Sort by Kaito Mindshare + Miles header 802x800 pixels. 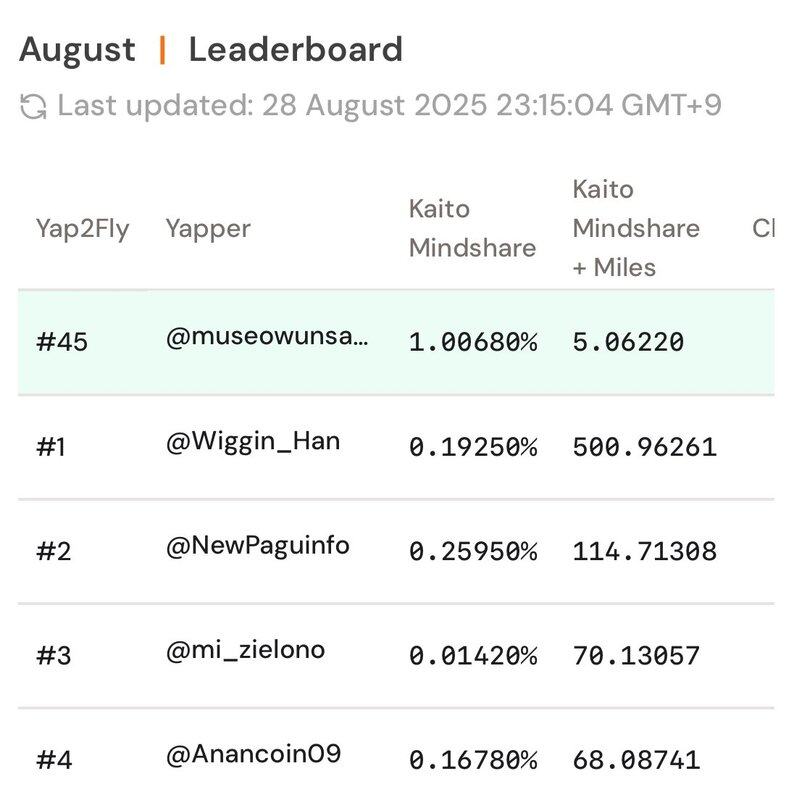(636, 229)
